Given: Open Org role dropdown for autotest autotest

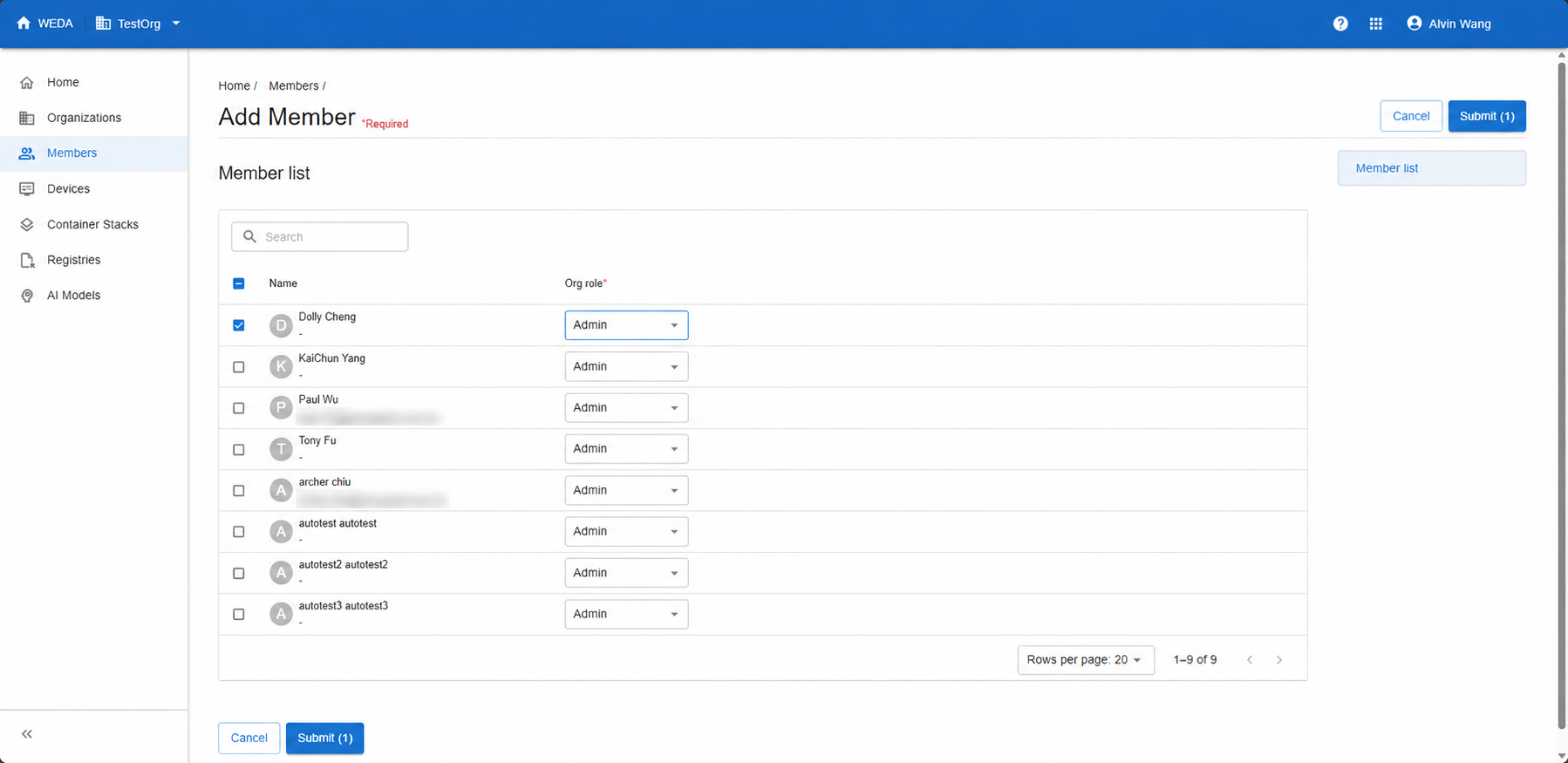Looking at the screenshot, I should pyautogui.click(x=626, y=531).
